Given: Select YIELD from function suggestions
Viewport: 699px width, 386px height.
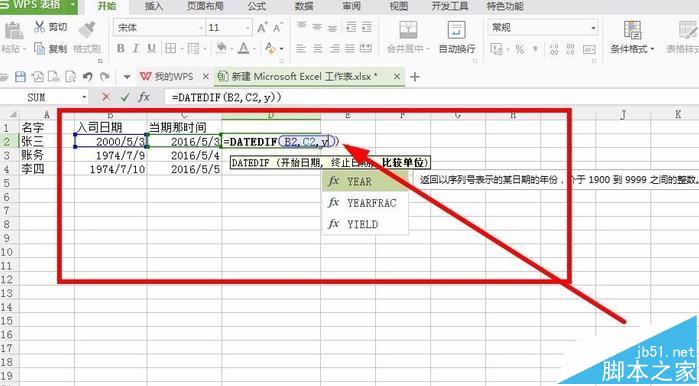Looking at the screenshot, I should 365,224.
